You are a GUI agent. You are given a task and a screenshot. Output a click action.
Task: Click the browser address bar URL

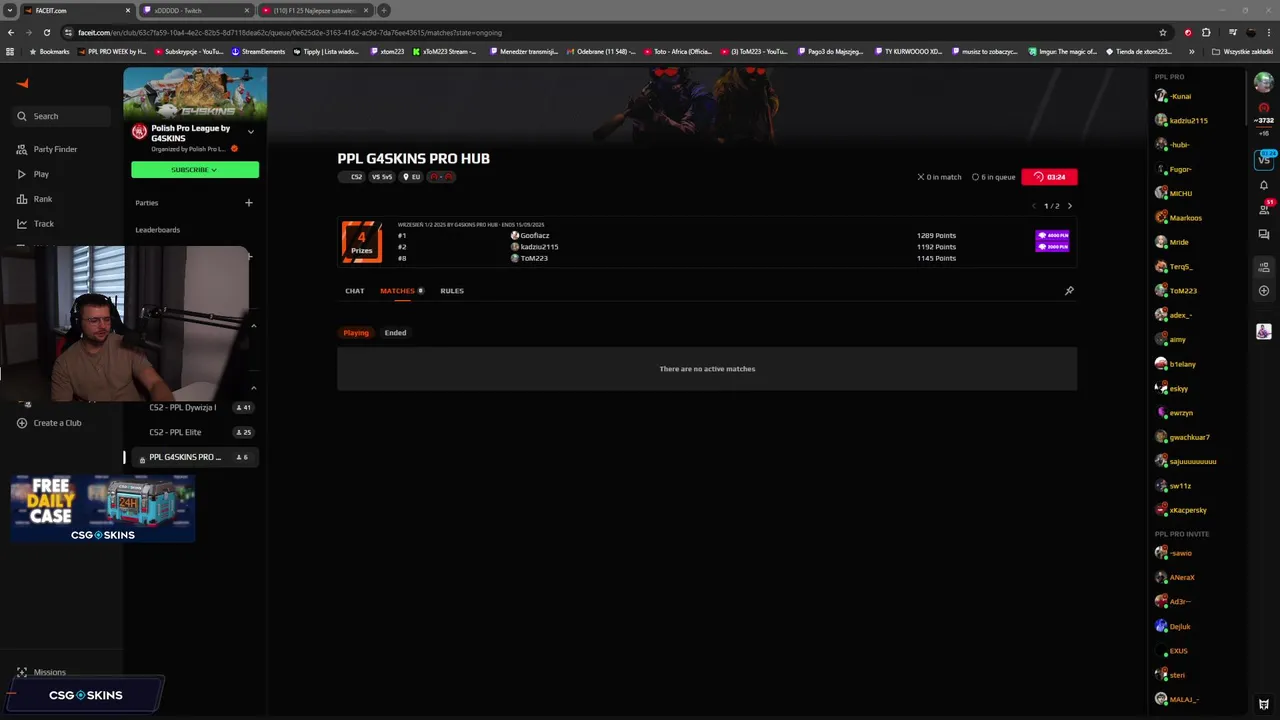[x=290, y=32]
